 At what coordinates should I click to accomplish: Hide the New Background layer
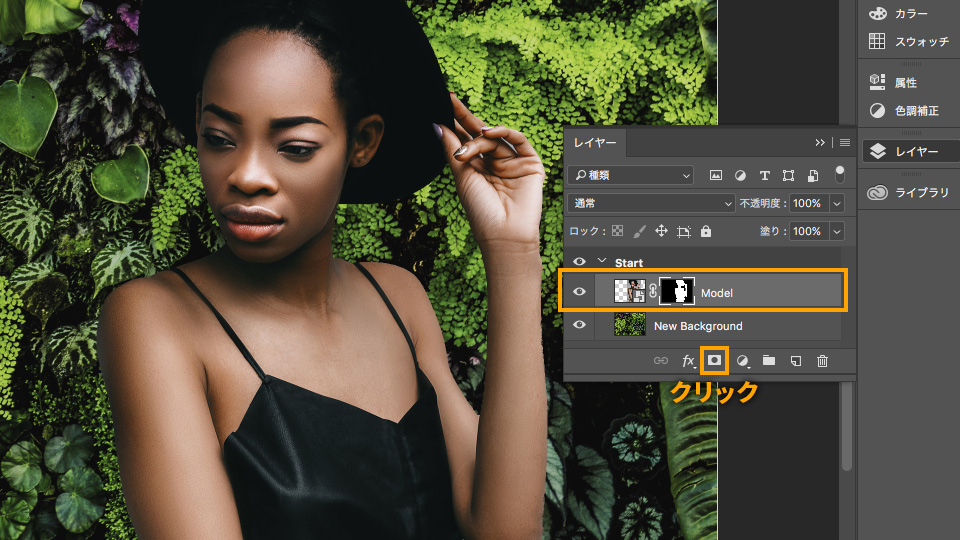[580, 326]
